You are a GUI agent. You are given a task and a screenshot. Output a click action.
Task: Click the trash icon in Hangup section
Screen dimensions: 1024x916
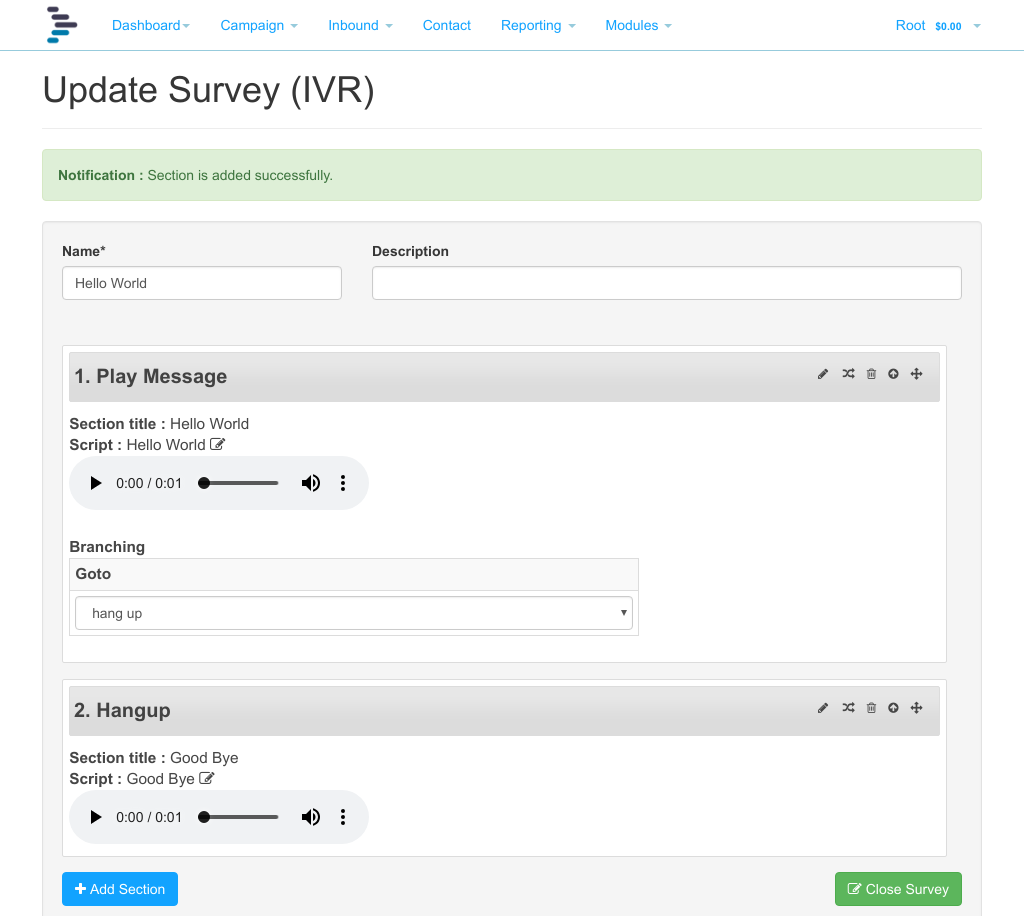tap(871, 708)
